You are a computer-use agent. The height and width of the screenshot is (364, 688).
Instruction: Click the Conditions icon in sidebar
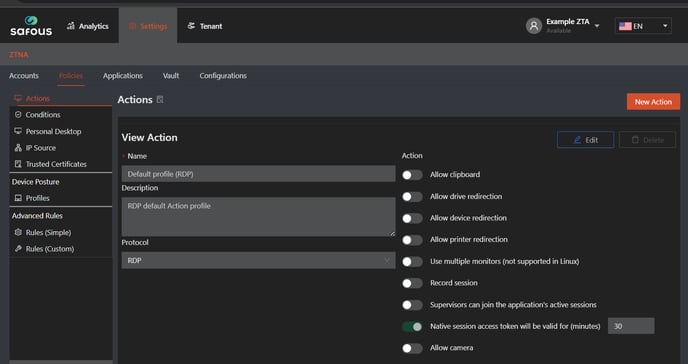18,114
